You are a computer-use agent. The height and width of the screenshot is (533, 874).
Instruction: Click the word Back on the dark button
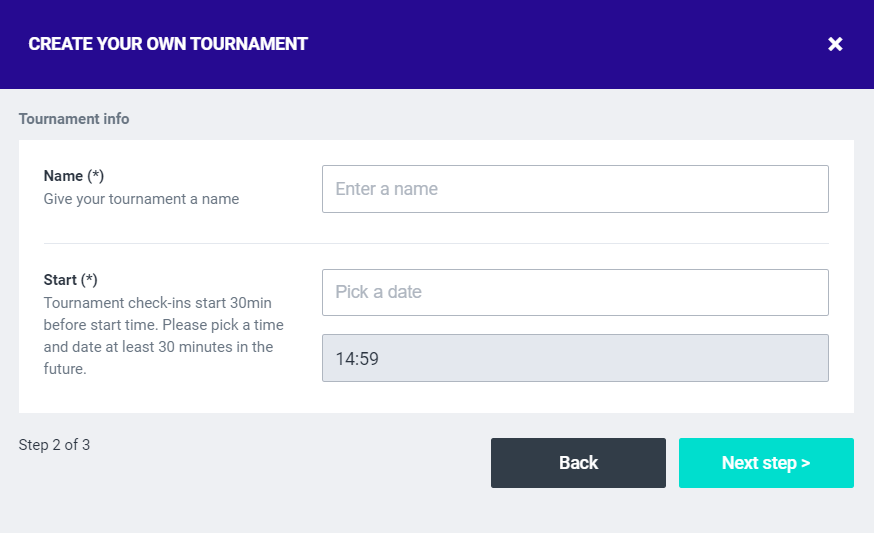click(578, 463)
